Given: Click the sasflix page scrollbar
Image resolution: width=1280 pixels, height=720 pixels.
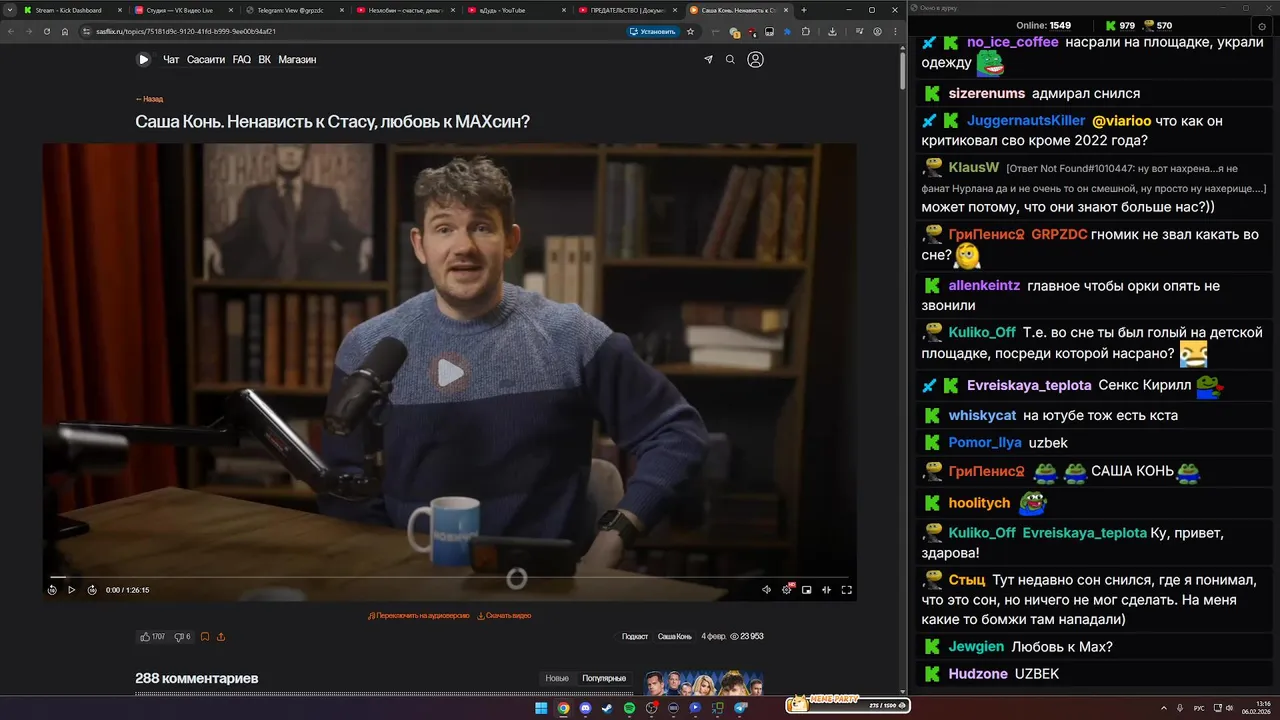Looking at the screenshot, I should coord(902,70).
